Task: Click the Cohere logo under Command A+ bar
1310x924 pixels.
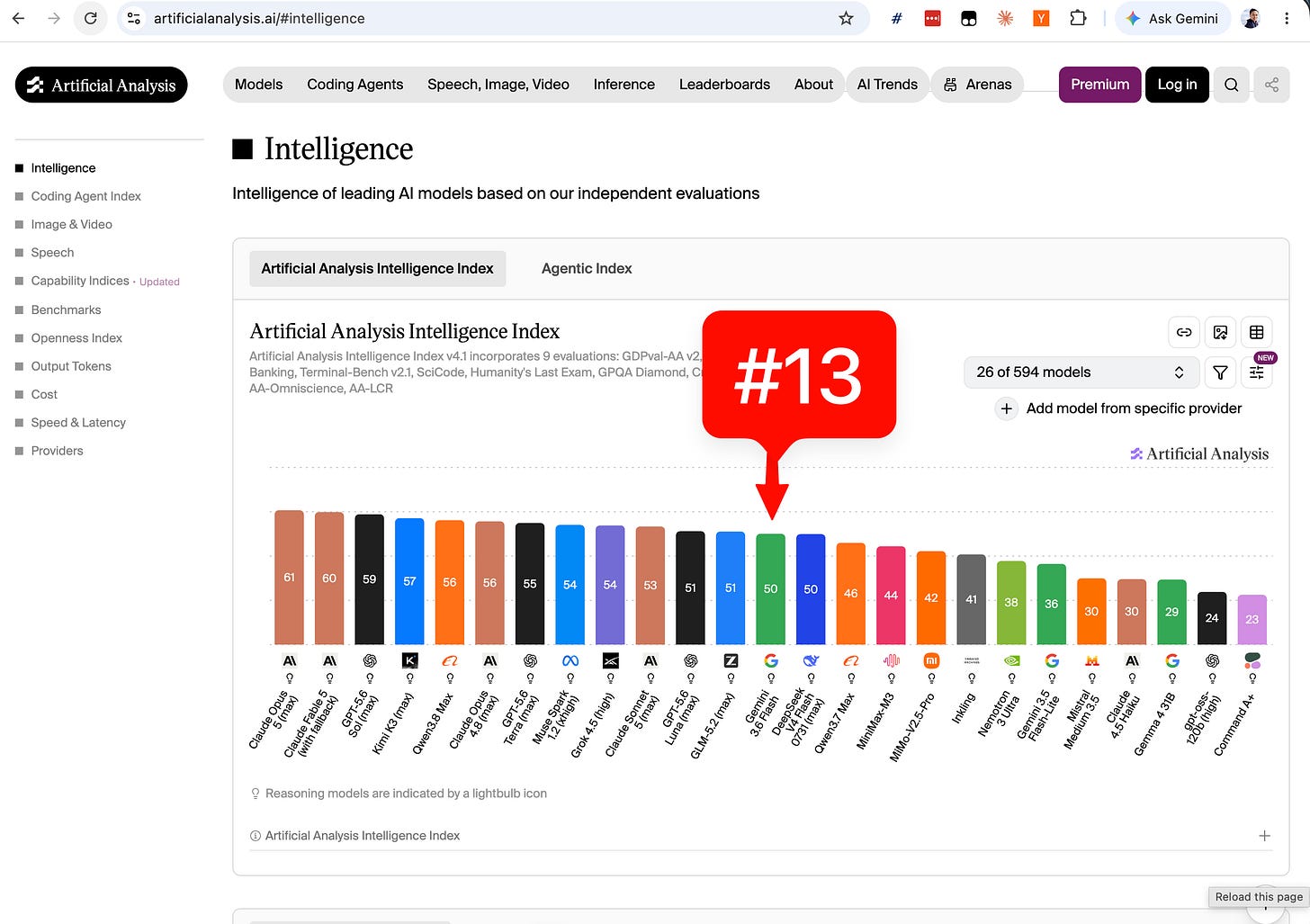Action: click(1252, 660)
